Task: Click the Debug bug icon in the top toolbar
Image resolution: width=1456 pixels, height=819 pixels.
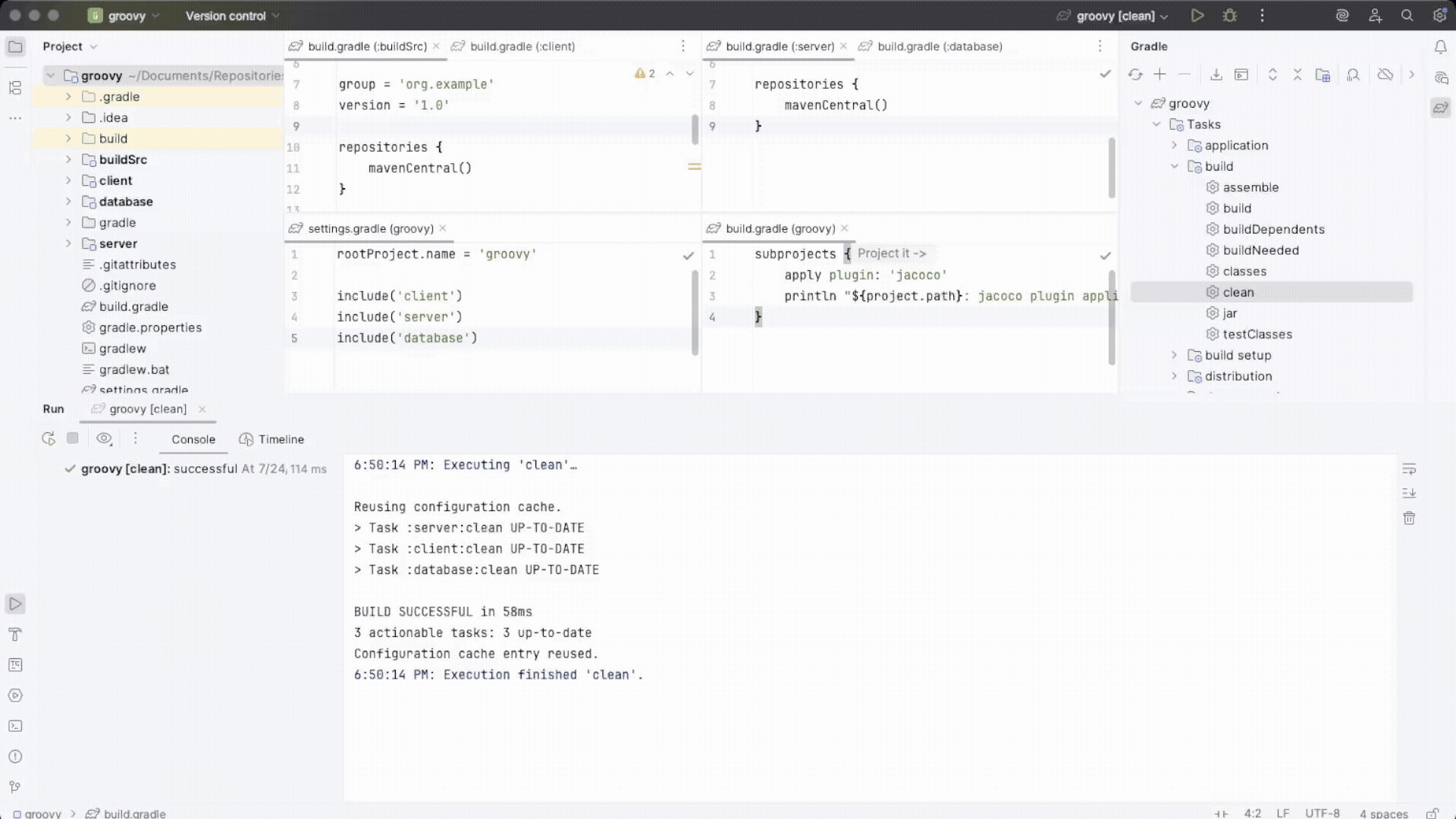Action: point(1229,15)
